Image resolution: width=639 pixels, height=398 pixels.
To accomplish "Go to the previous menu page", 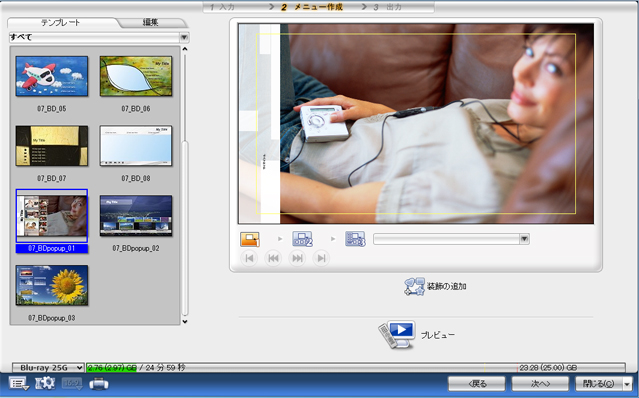I will tap(273, 258).
